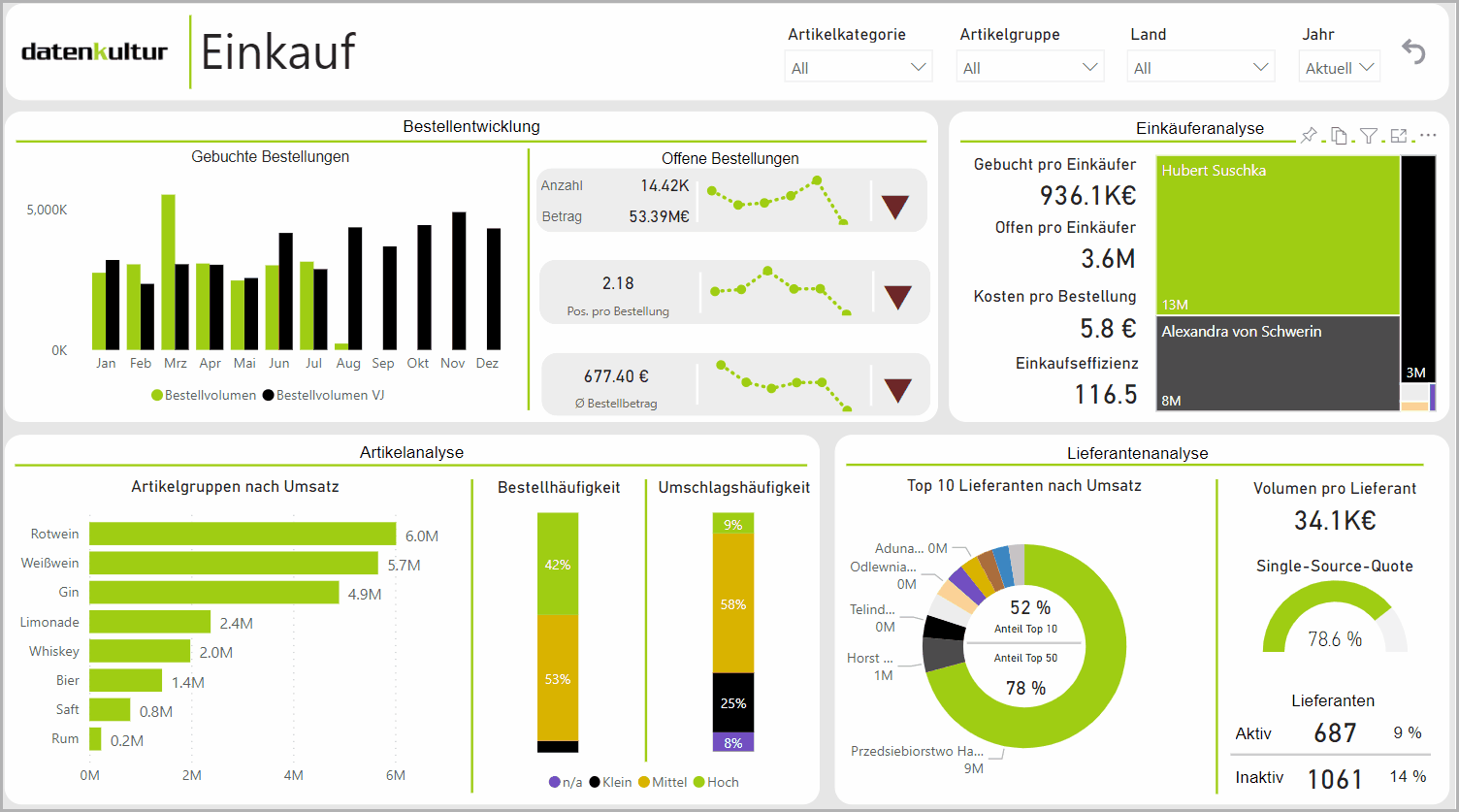Click the undo arrow in header

coord(1413,52)
